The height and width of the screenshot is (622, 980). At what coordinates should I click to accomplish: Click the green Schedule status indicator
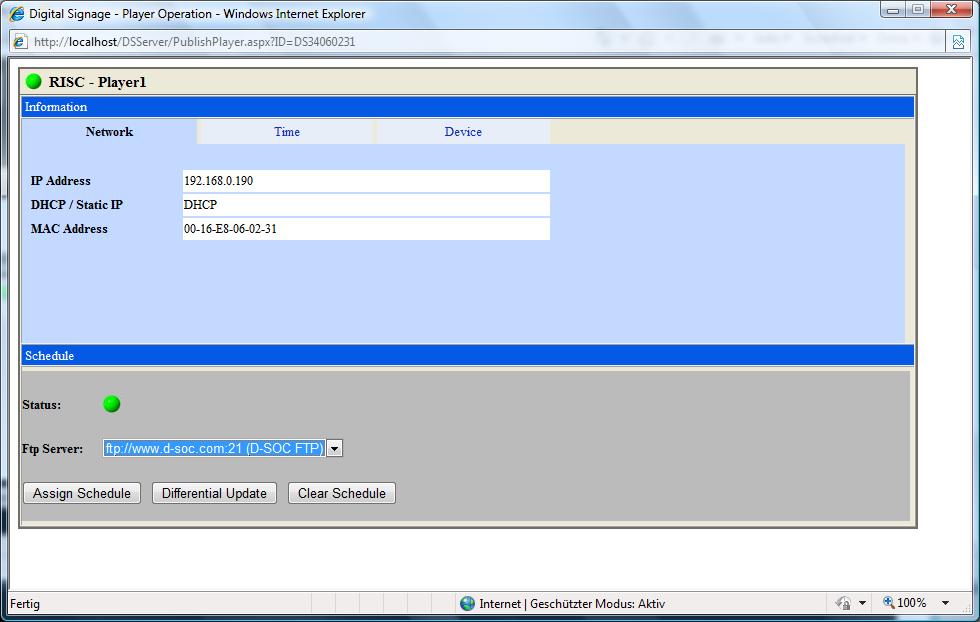pos(112,404)
